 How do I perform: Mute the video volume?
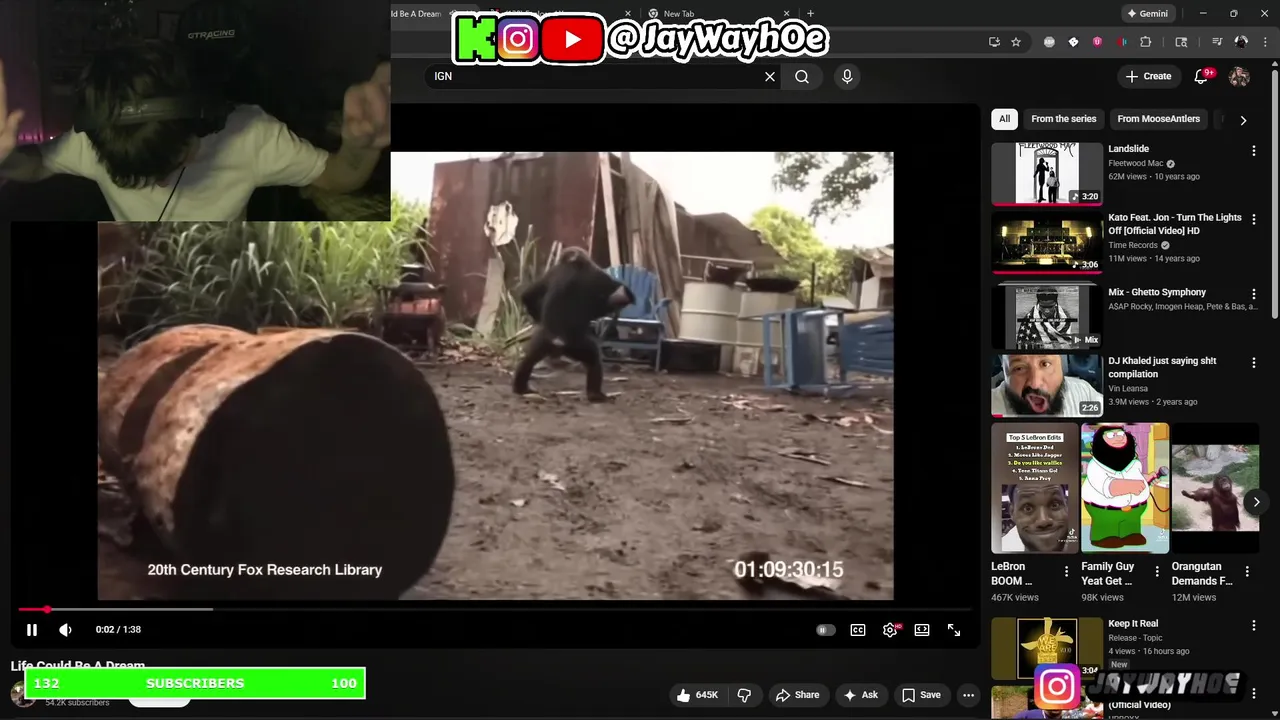point(65,630)
